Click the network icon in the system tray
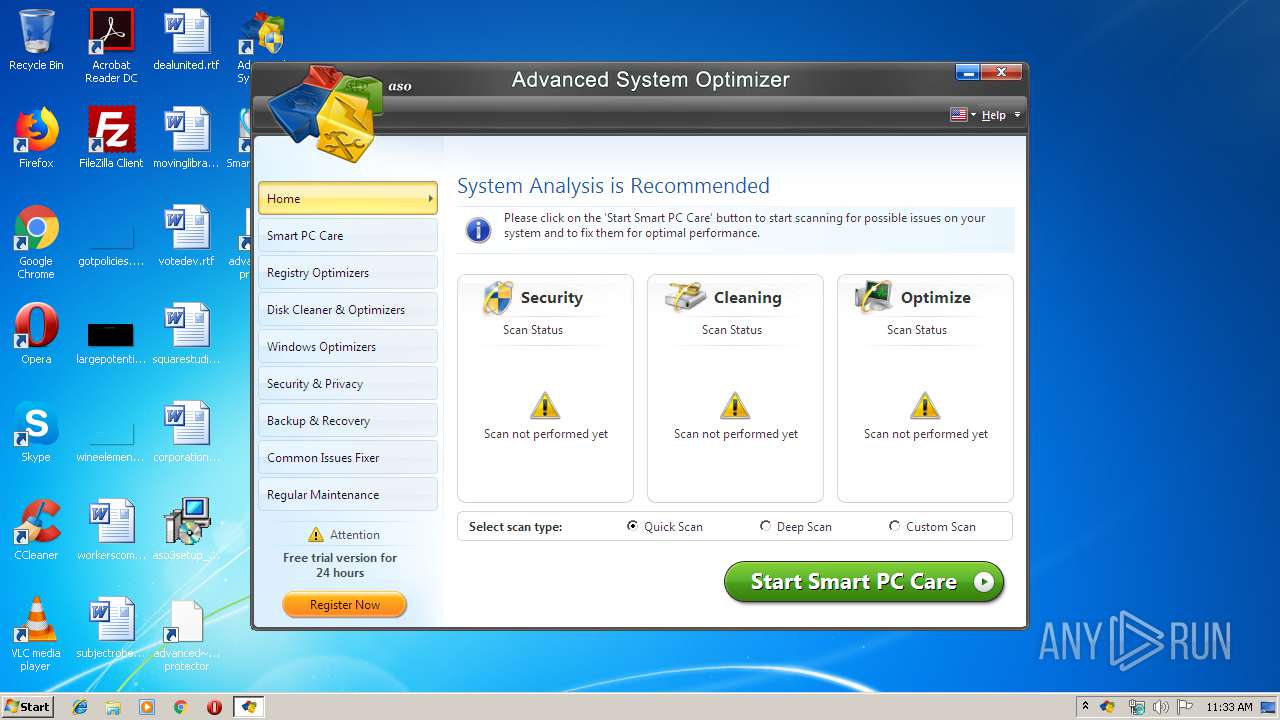The width and height of the screenshot is (1280, 720). pos(1136,707)
